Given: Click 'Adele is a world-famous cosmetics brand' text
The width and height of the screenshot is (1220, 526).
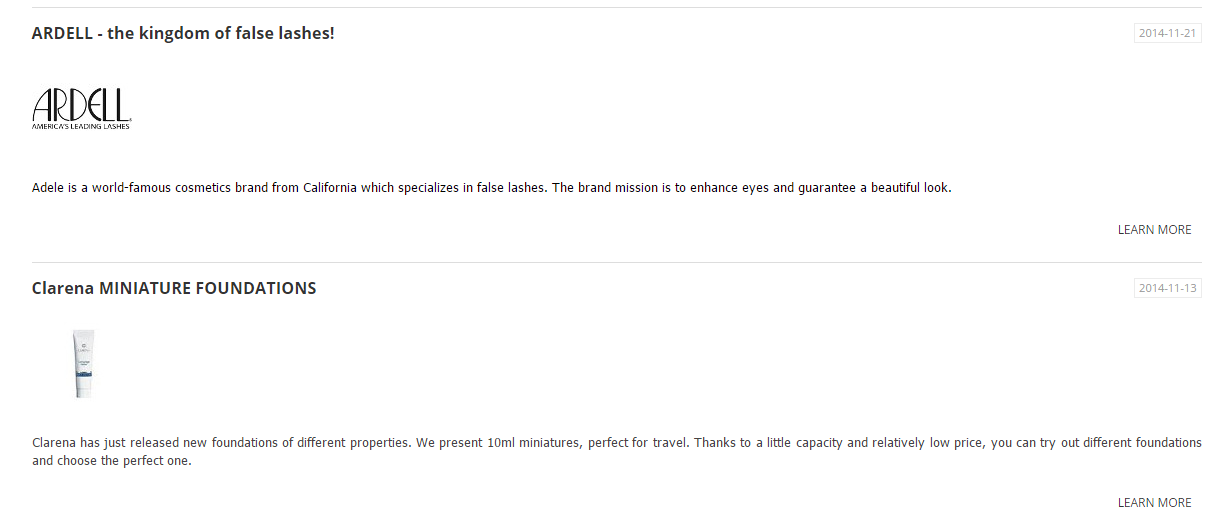Looking at the screenshot, I should coord(150,187).
